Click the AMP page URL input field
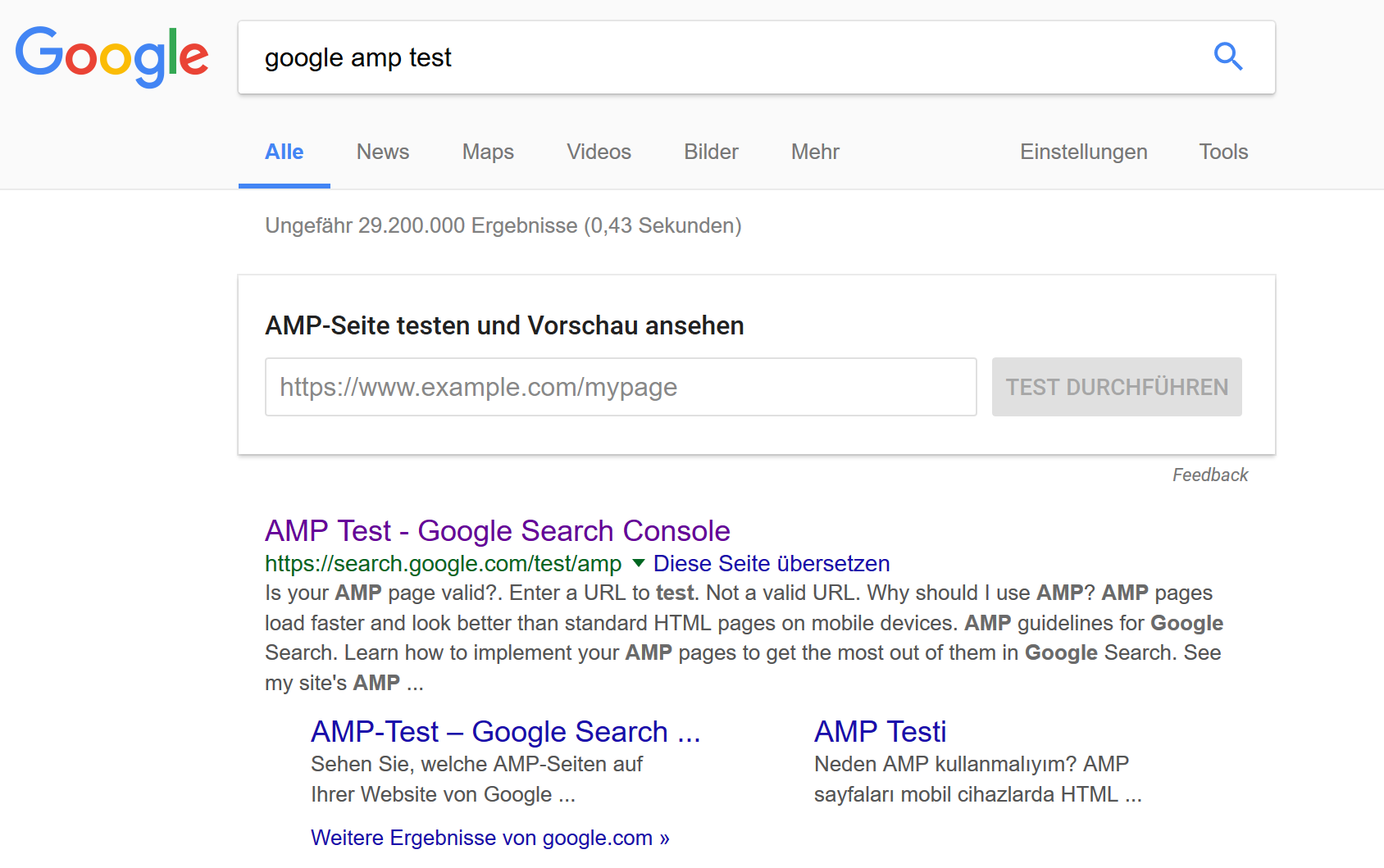Viewport: 1384px width, 868px height. (620, 386)
